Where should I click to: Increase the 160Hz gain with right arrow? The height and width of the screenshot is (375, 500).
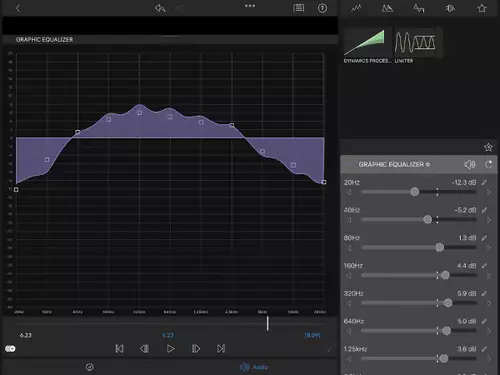[x=489, y=275]
